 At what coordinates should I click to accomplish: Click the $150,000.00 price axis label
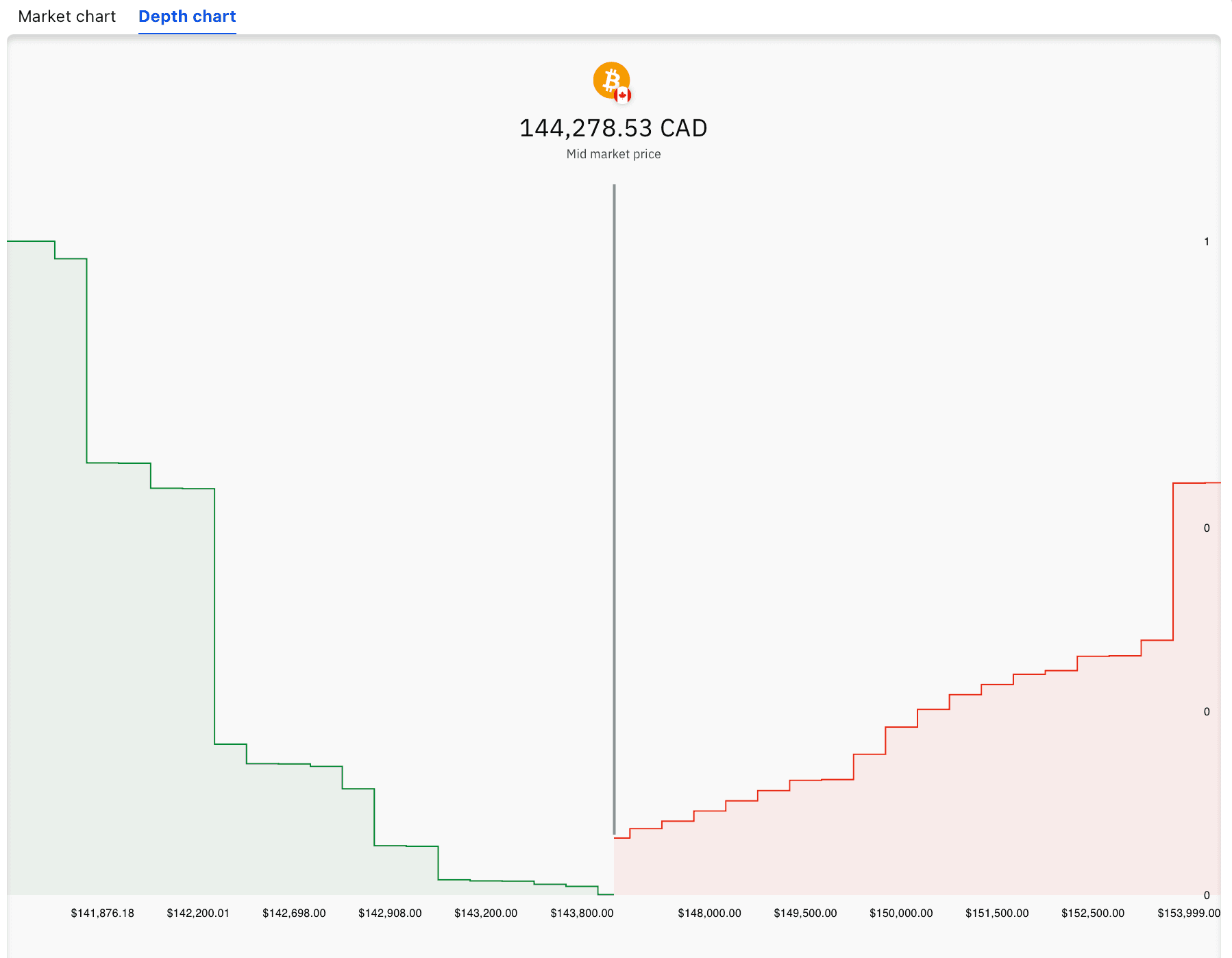(901, 913)
